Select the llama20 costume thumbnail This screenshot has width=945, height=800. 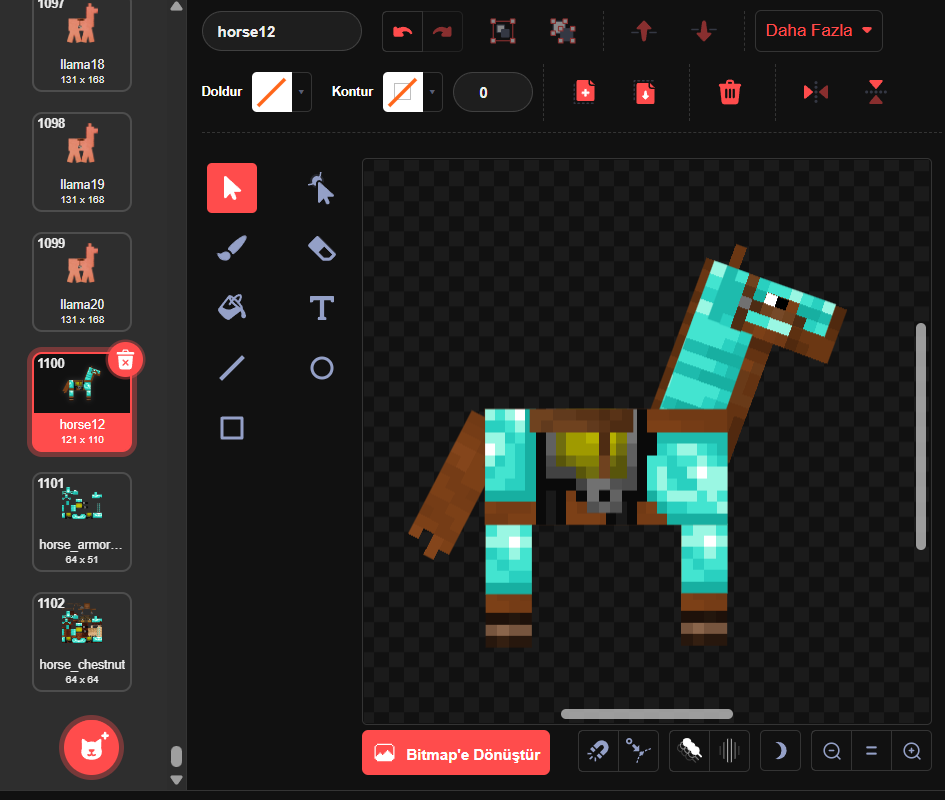[82, 282]
